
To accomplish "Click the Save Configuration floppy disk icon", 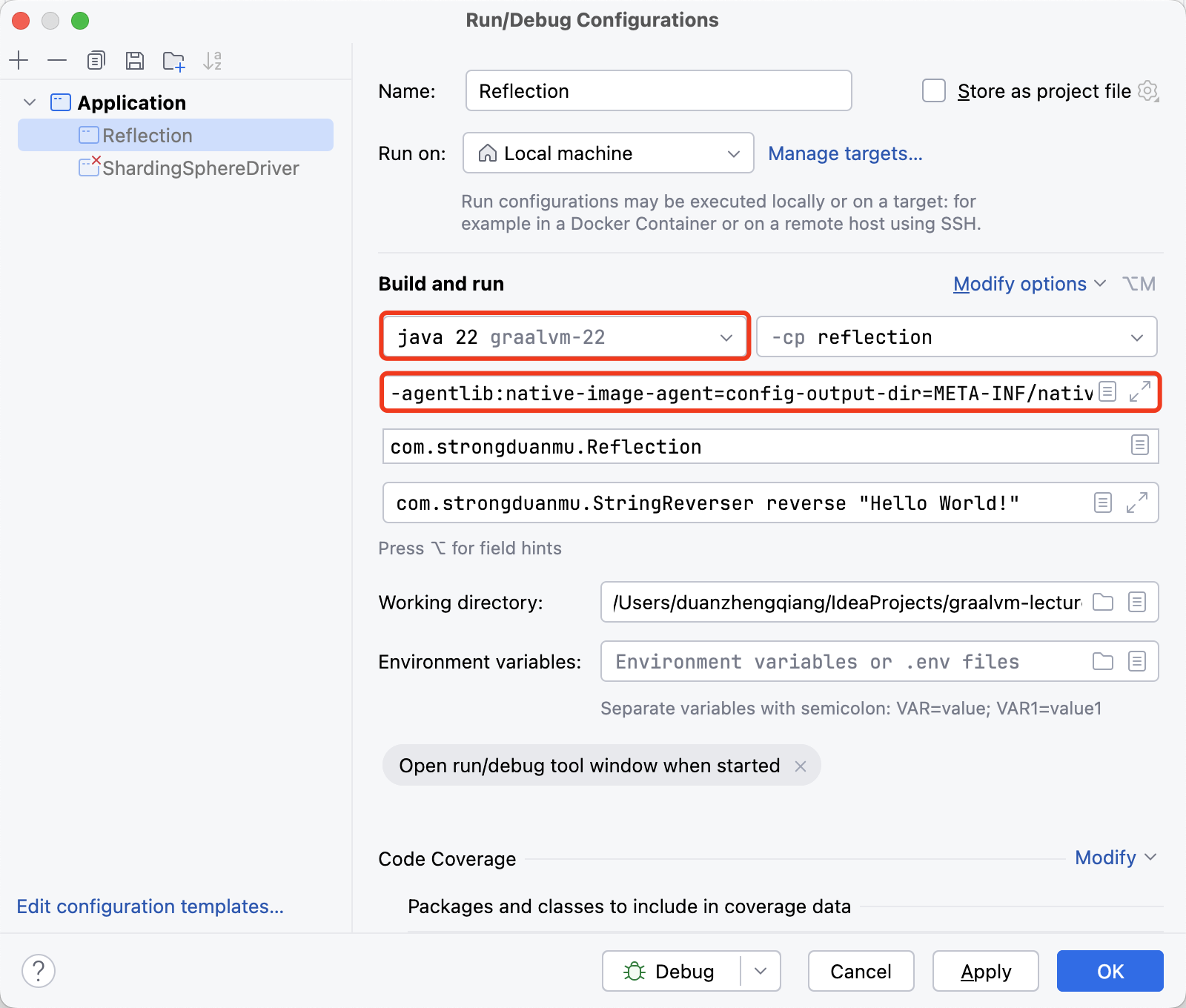I will tap(134, 60).
